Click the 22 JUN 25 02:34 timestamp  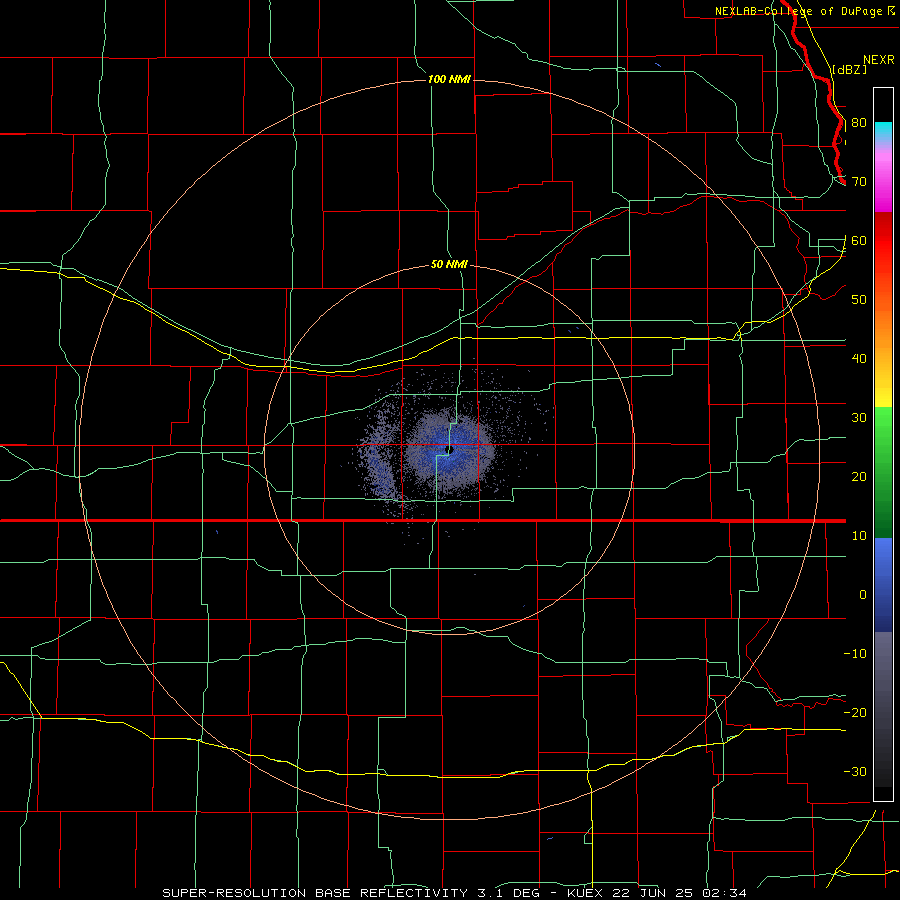tap(680, 893)
